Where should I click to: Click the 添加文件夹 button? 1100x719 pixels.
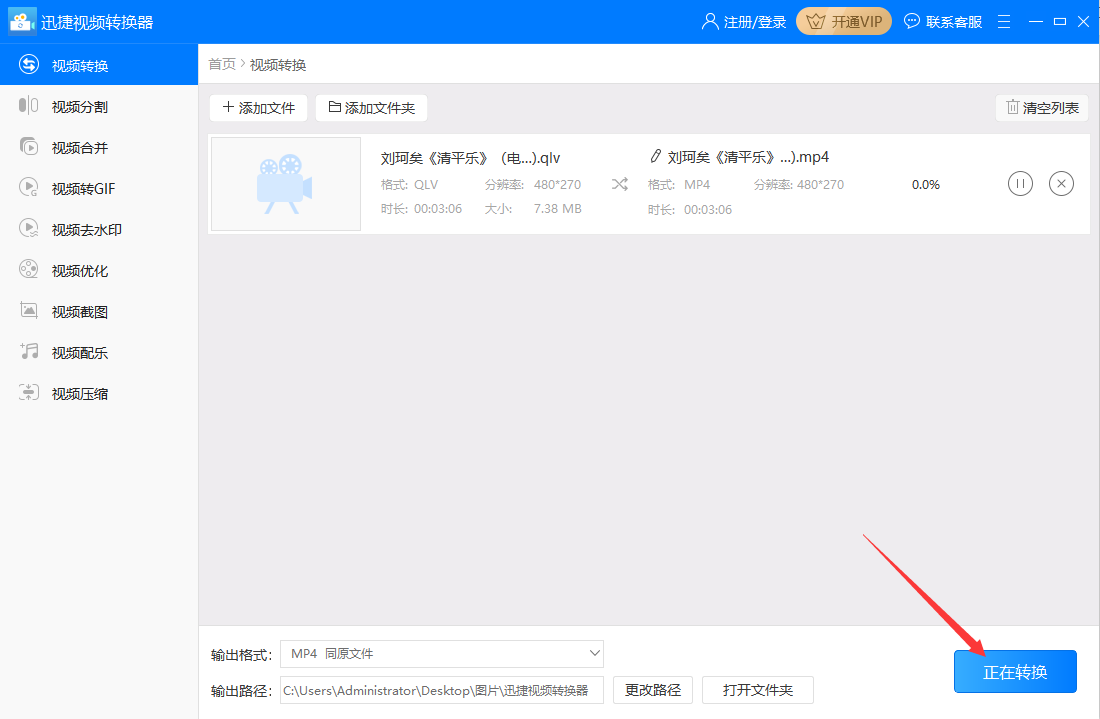pyautogui.click(x=371, y=108)
